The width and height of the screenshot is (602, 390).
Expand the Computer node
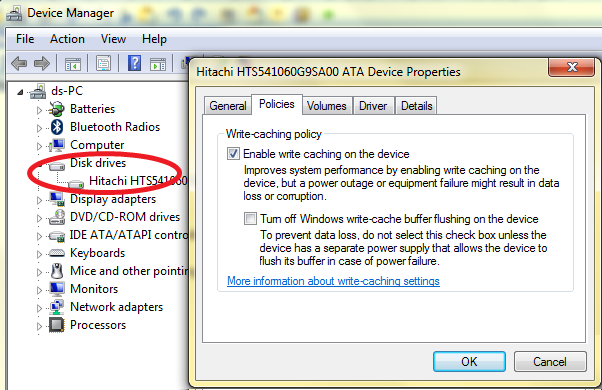click(39, 146)
